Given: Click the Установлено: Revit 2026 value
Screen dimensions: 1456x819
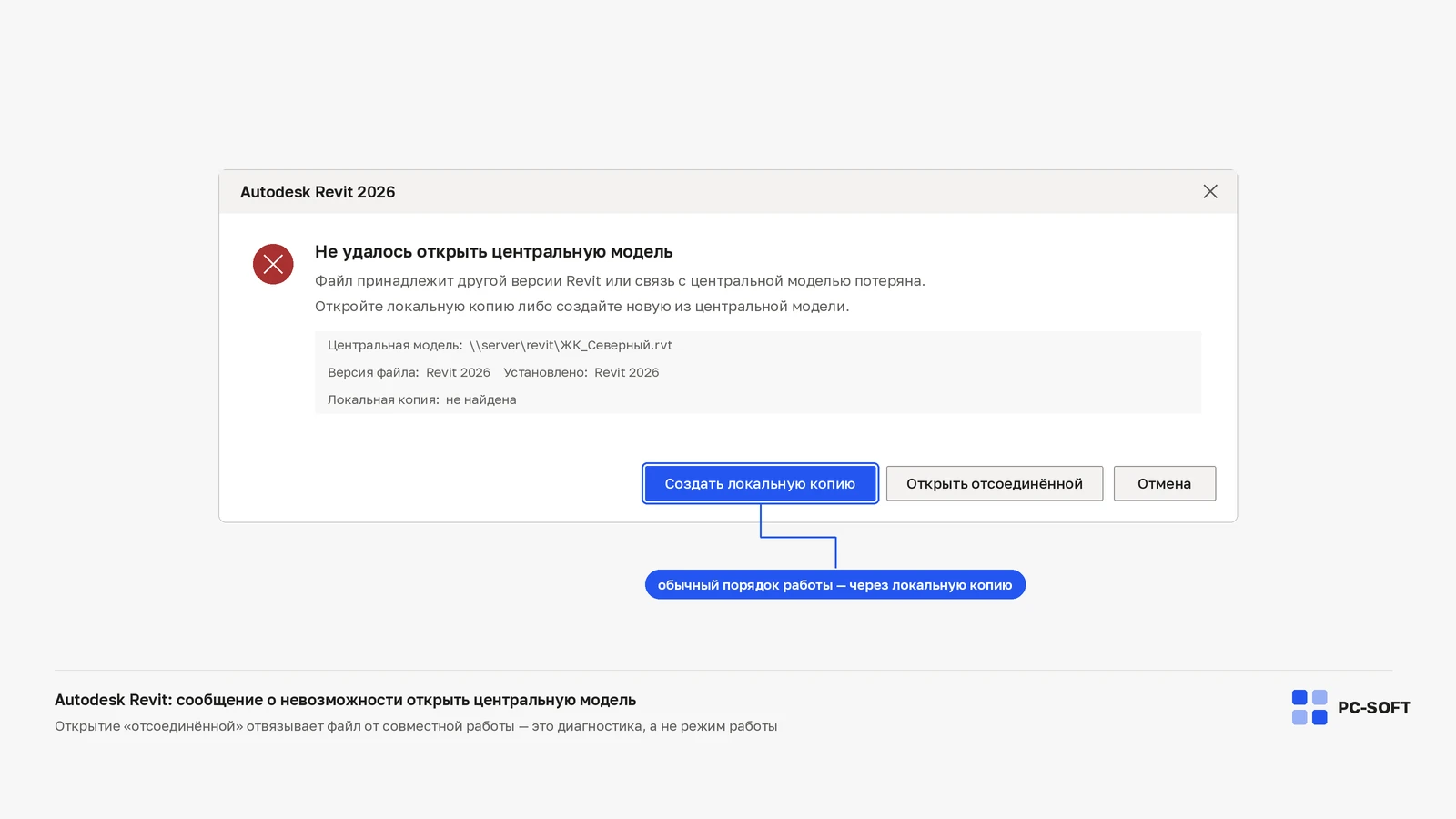Looking at the screenshot, I should (581, 372).
